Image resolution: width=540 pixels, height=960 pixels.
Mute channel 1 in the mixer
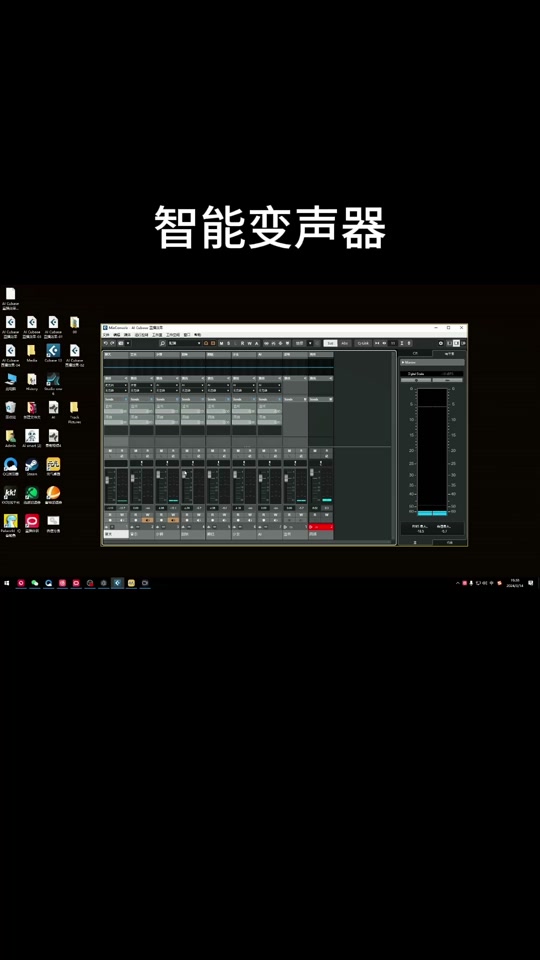[110, 451]
